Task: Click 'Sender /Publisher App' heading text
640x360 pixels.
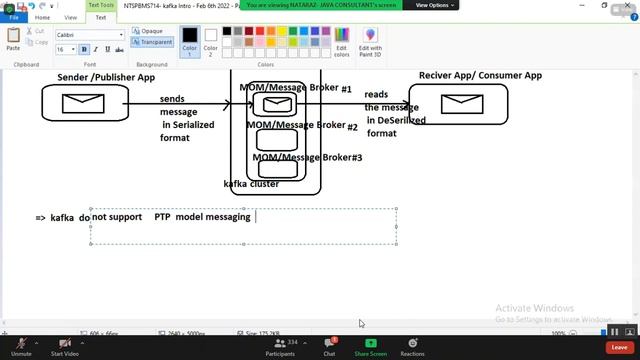Action: (106, 77)
